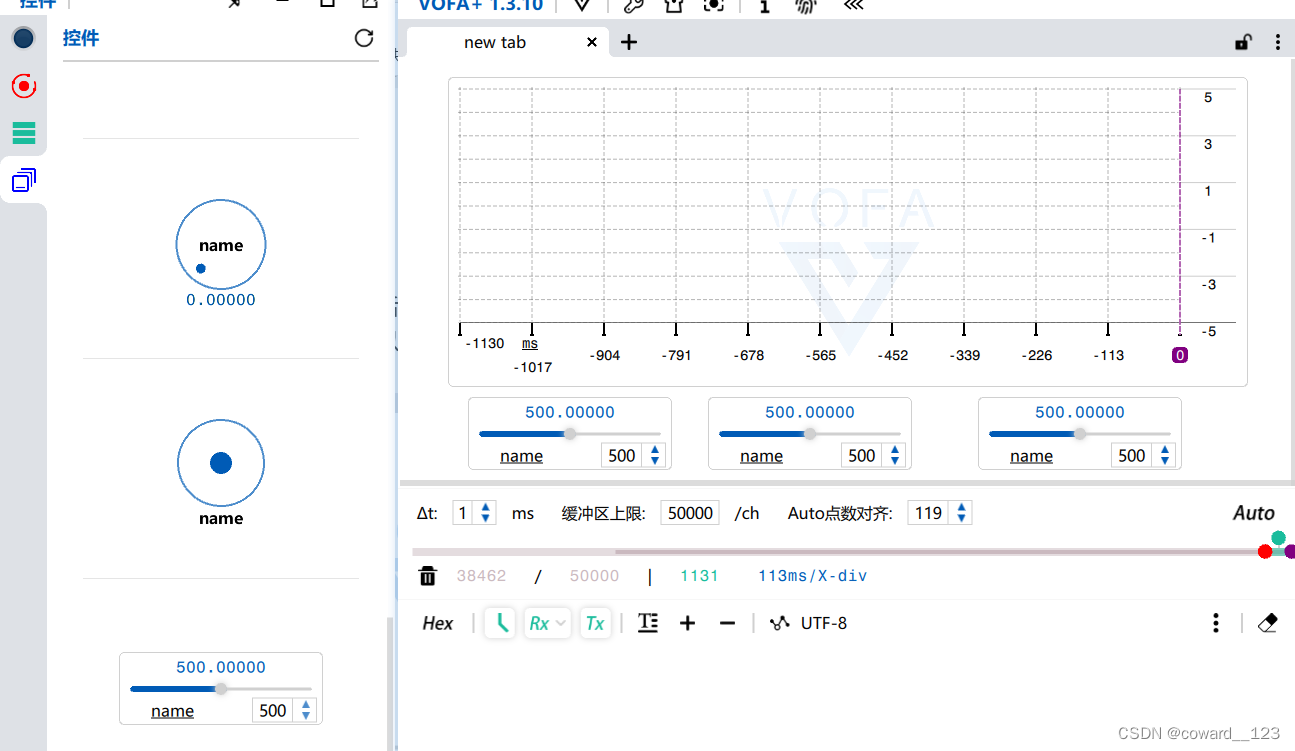The width and height of the screenshot is (1295, 751).
Task: Open the UTF-8 encoding selector
Action: pos(809,623)
